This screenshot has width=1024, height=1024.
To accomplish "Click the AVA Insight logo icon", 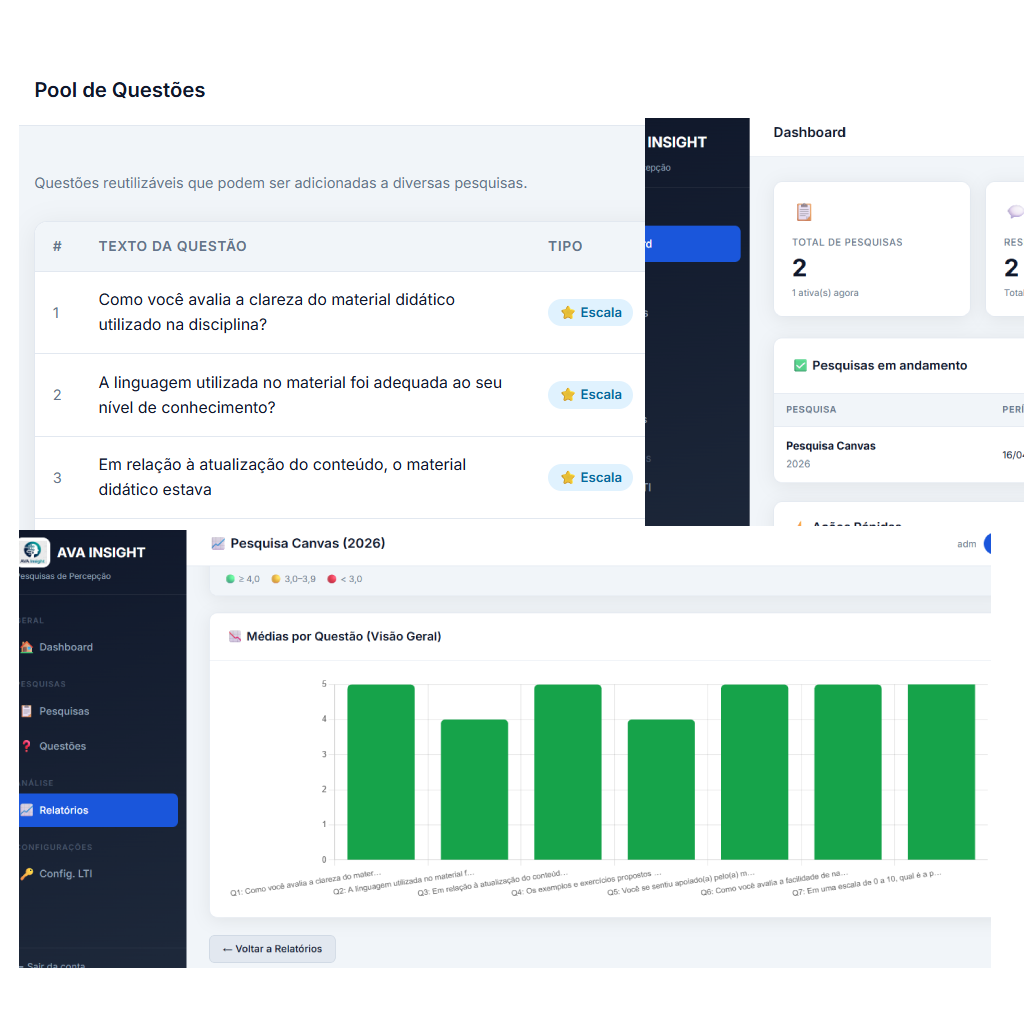I will 33,552.
